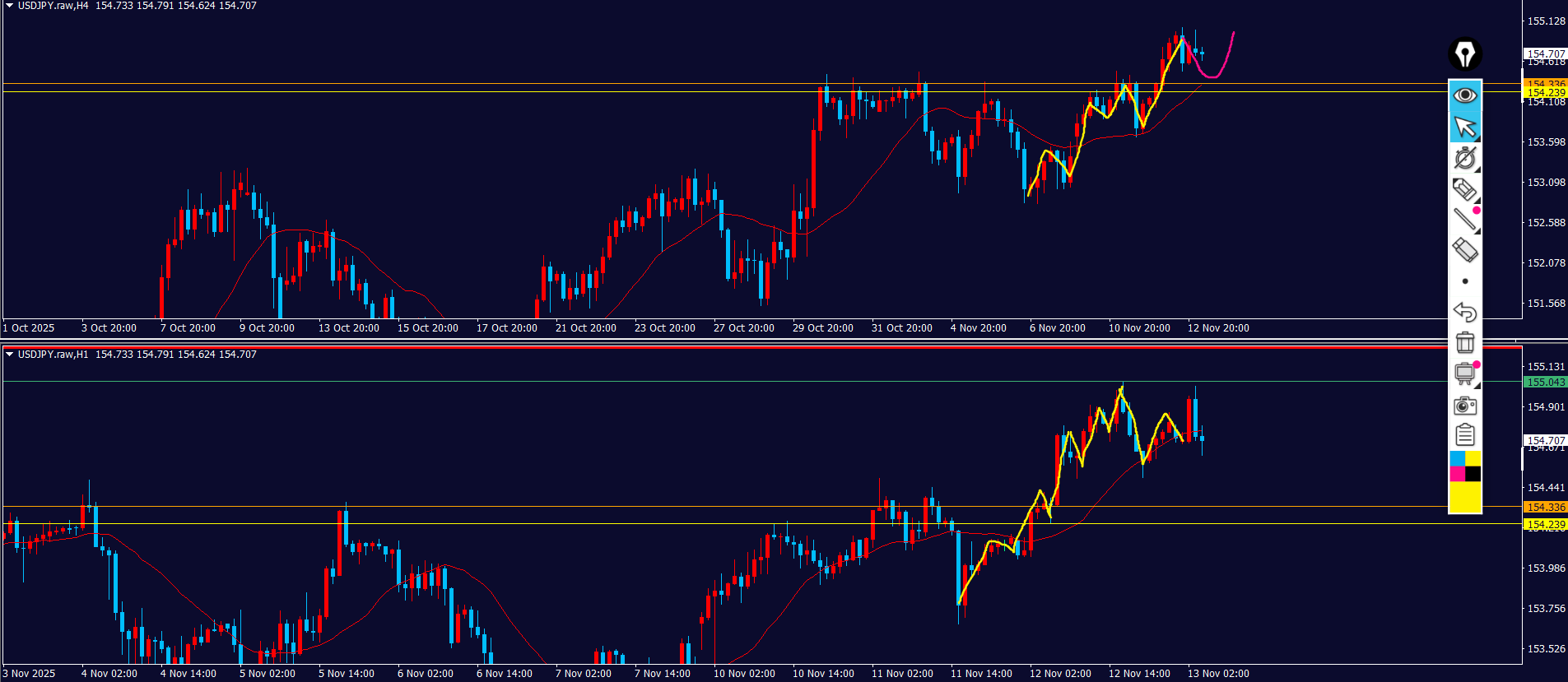Click the trash can to clear drawings
The width and height of the screenshot is (1568, 682).
tap(1465, 342)
